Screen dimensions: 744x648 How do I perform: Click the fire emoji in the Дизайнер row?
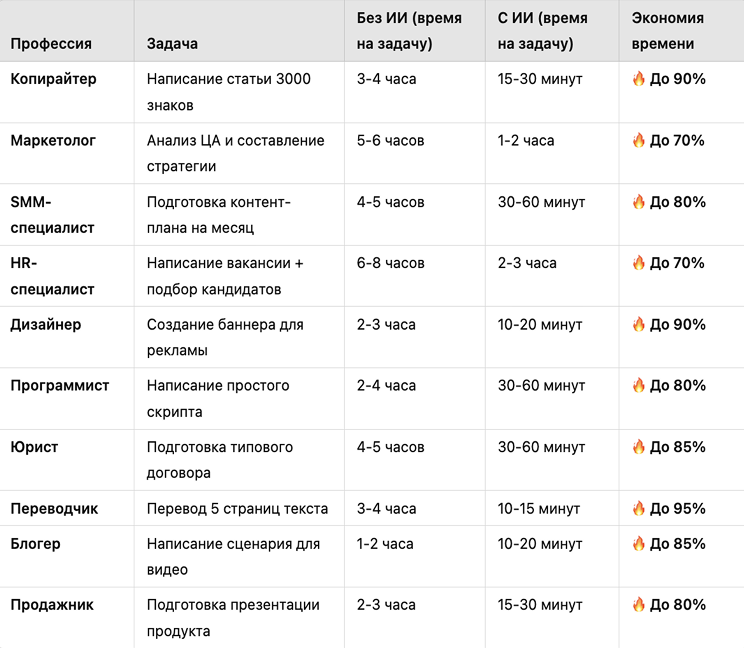pos(638,324)
